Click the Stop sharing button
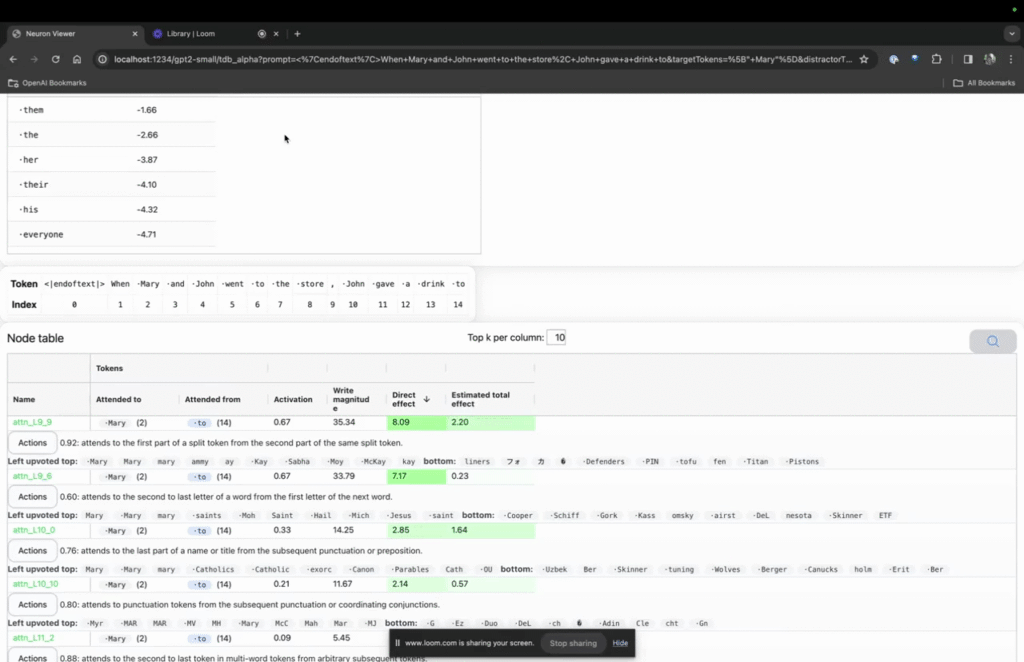The height and width of the screenshot is (662, 1024). 573,643
